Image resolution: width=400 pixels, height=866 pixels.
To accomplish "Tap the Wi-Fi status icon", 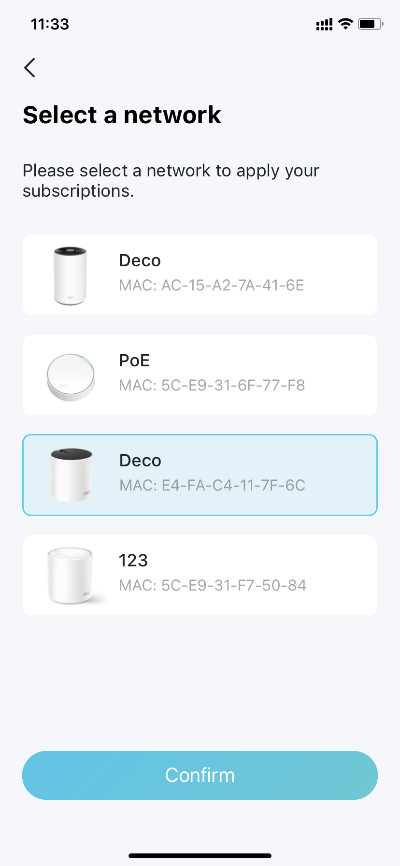I will 346,24.
